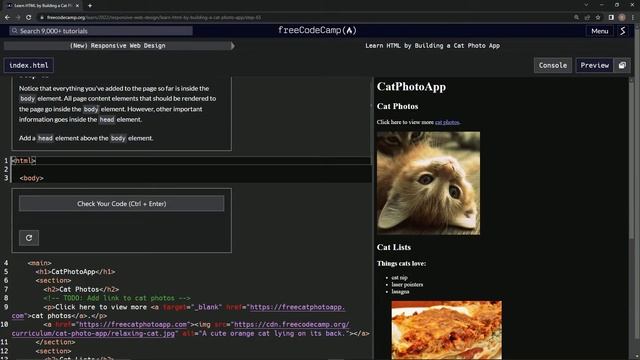The height and width of the screenshot is (360, 640).
Task: Click the cat photos link in preview
Action: point(447,122)
